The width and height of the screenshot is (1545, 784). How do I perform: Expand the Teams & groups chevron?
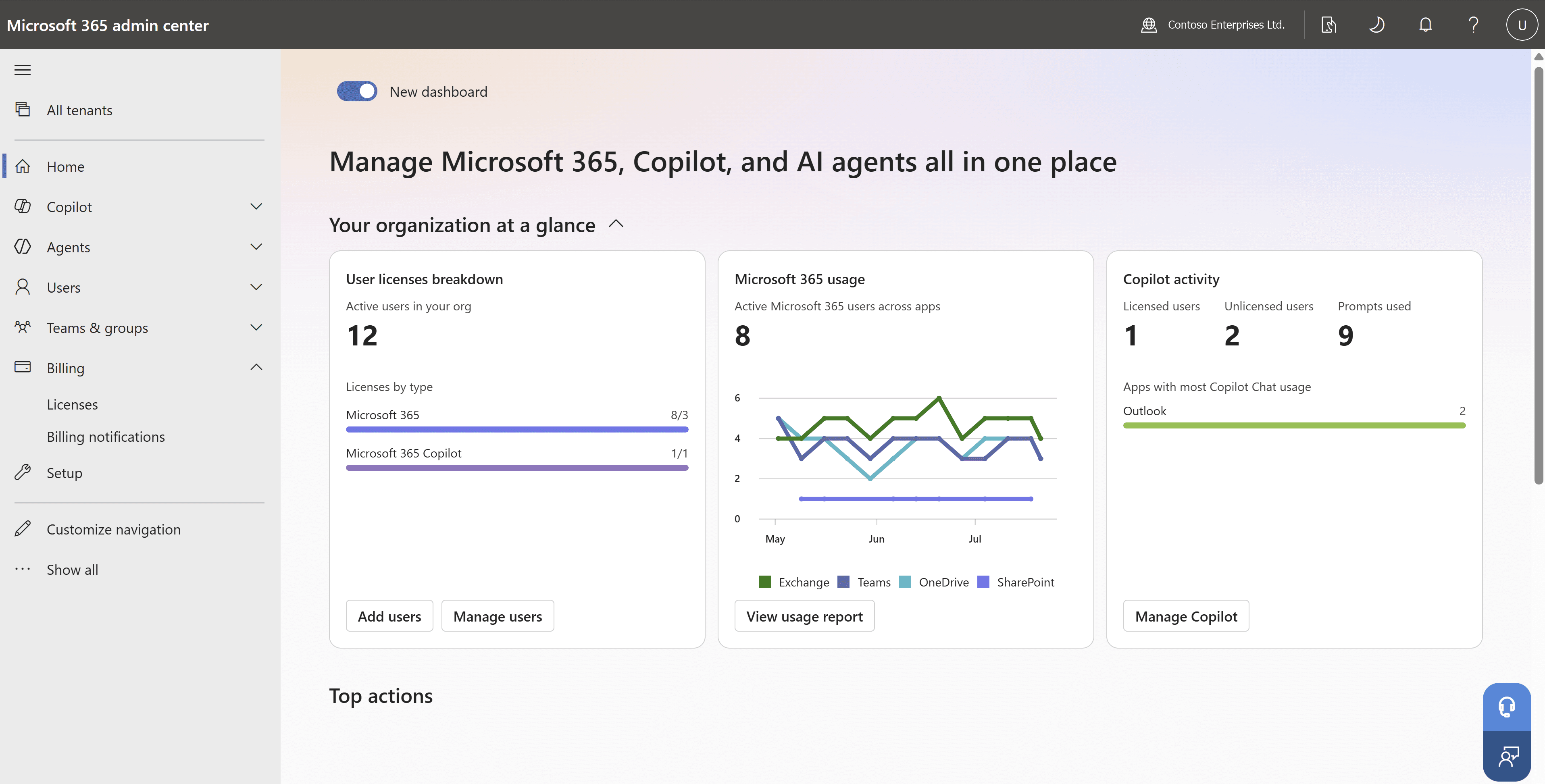click(x=256, y=327)
